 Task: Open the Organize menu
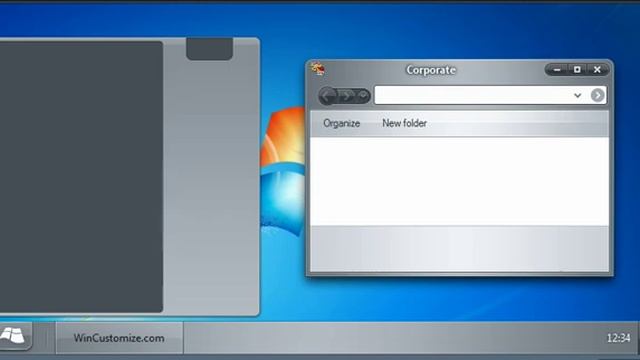pyautogui.click(x=342, y=123)
